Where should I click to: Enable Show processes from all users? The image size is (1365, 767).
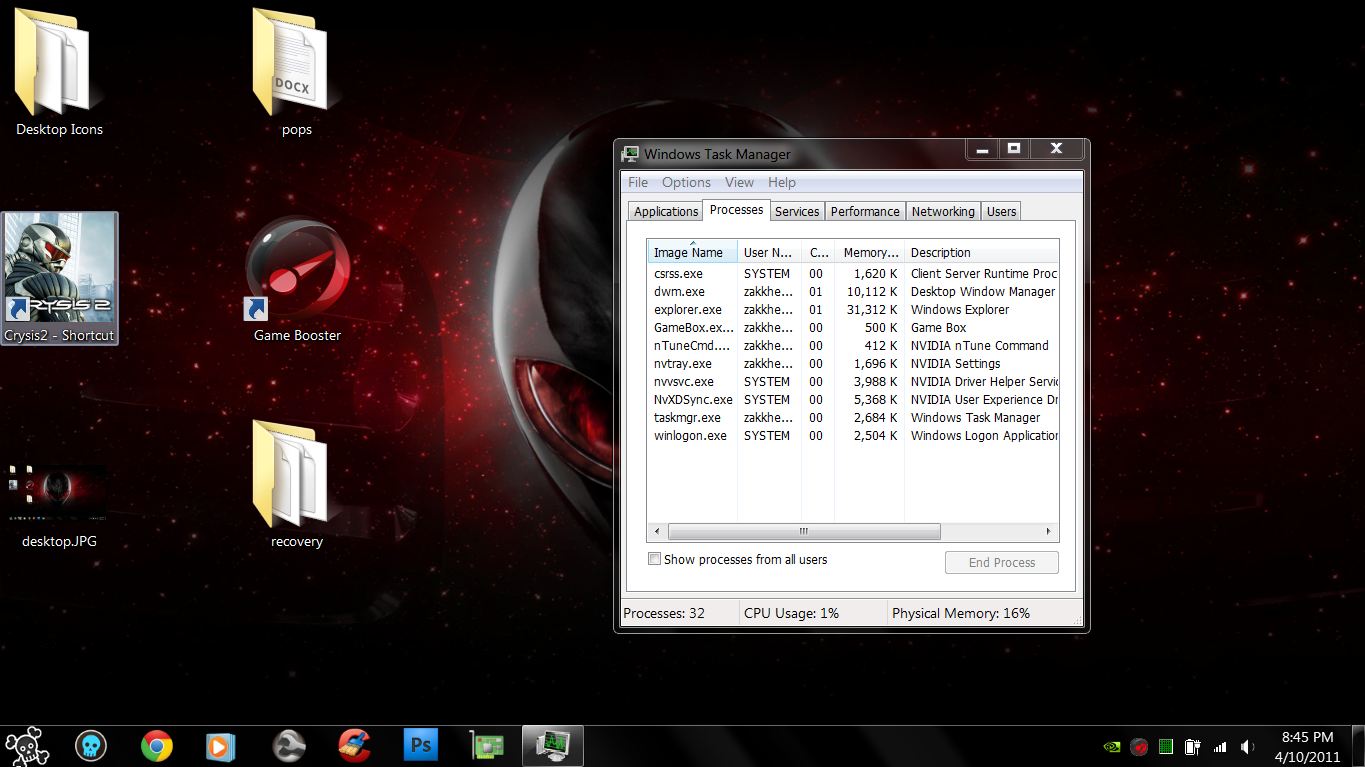(x=655, y=559)
